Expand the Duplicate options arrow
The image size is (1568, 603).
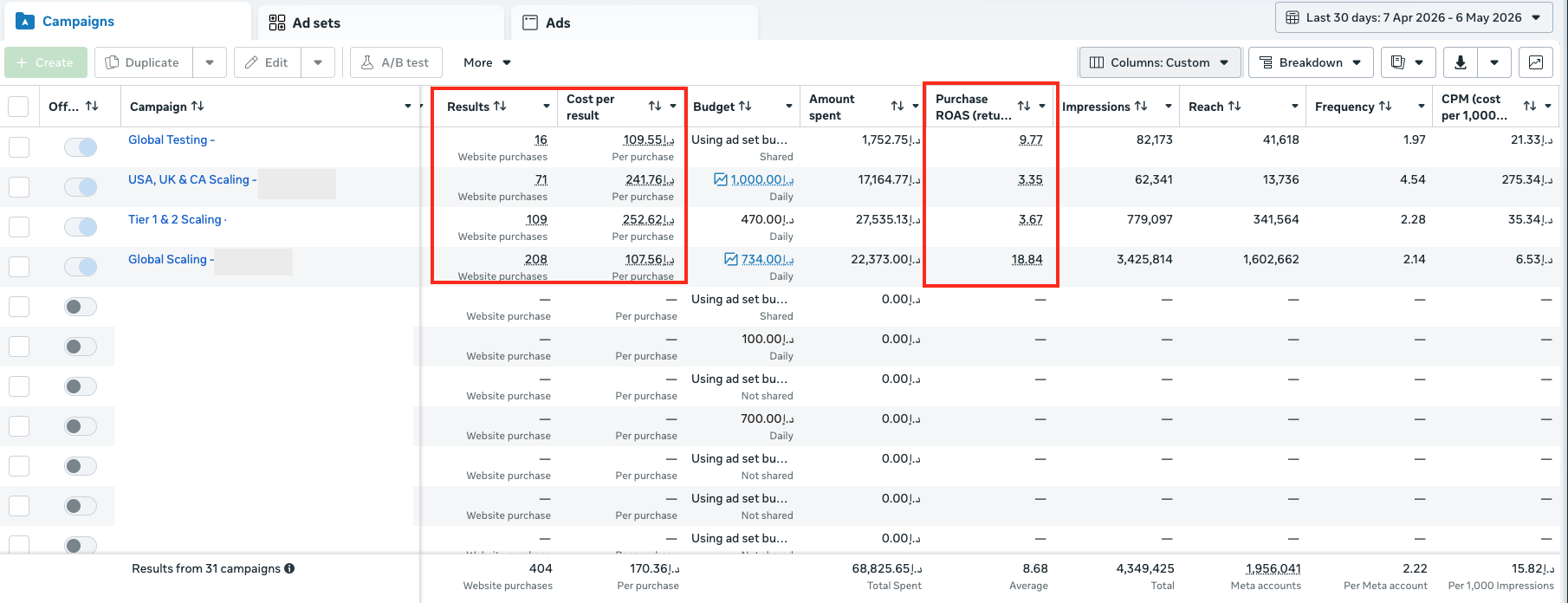coord(210,62)
